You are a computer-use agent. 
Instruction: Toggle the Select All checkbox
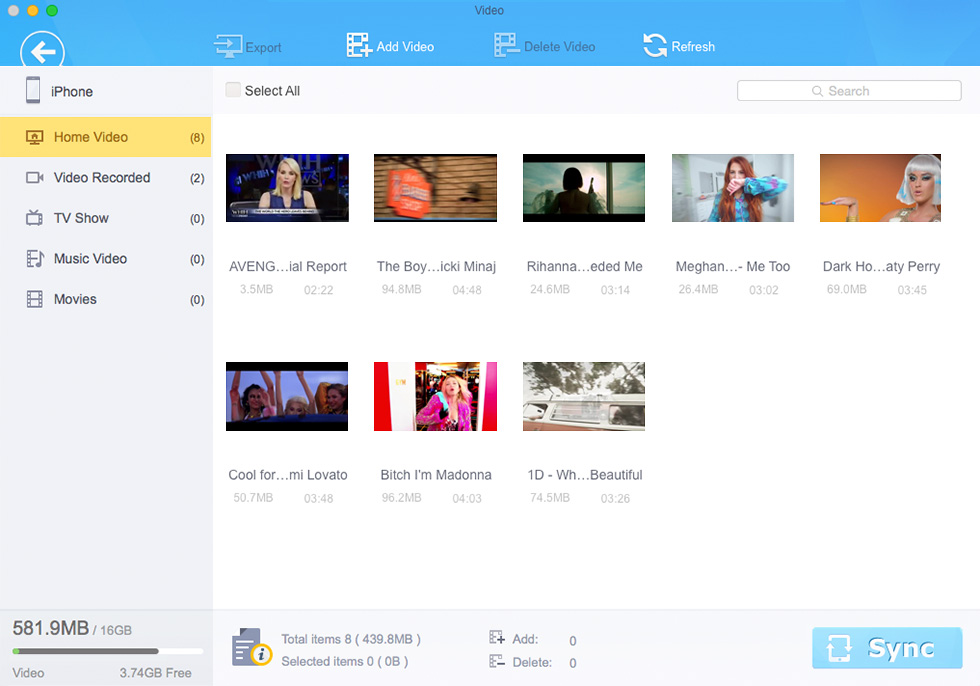point(232,90)
